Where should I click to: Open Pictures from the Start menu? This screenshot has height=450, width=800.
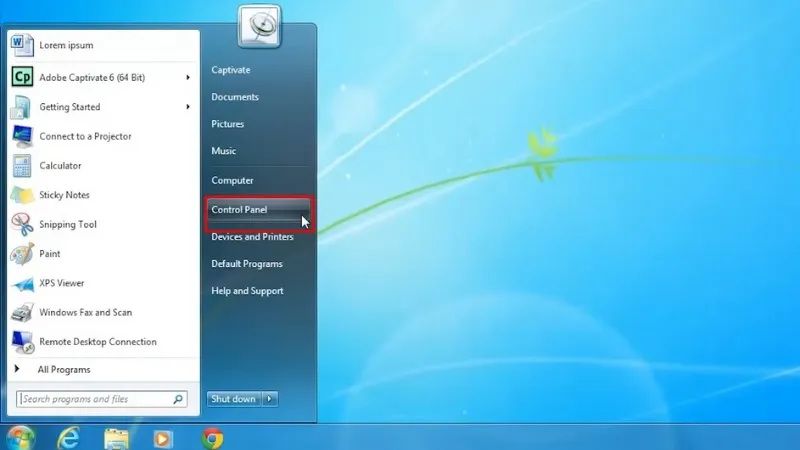click(228, 124)
